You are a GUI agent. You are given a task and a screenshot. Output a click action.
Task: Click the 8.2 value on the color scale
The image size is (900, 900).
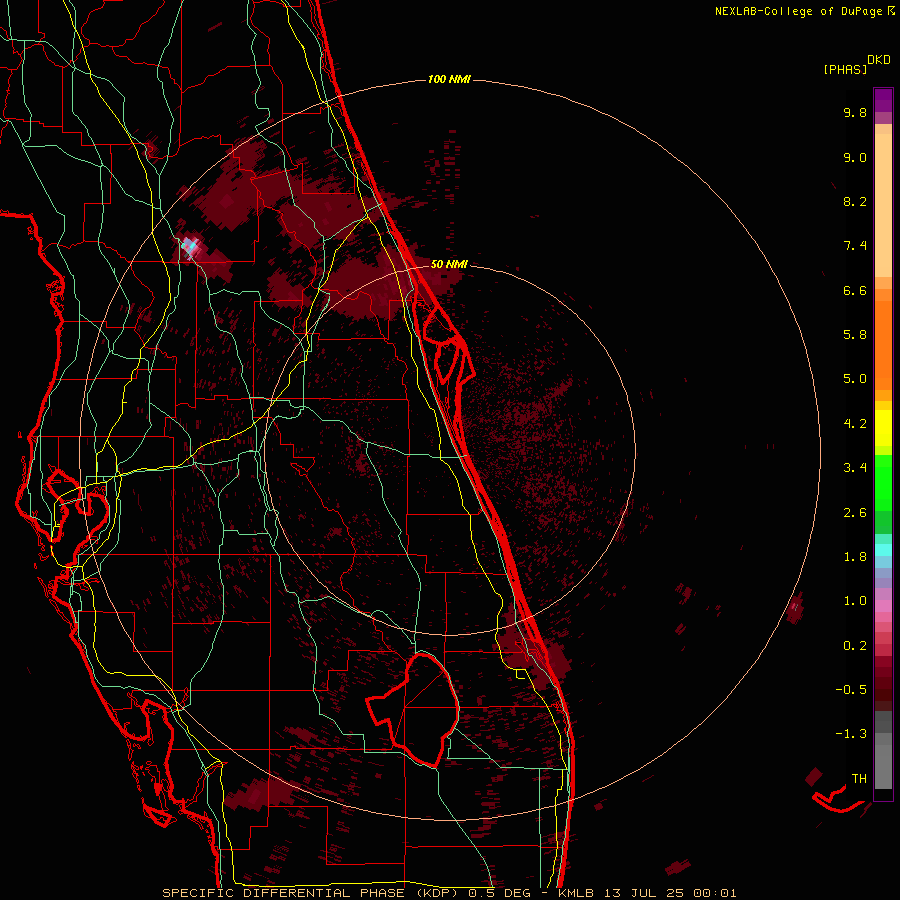855,201
